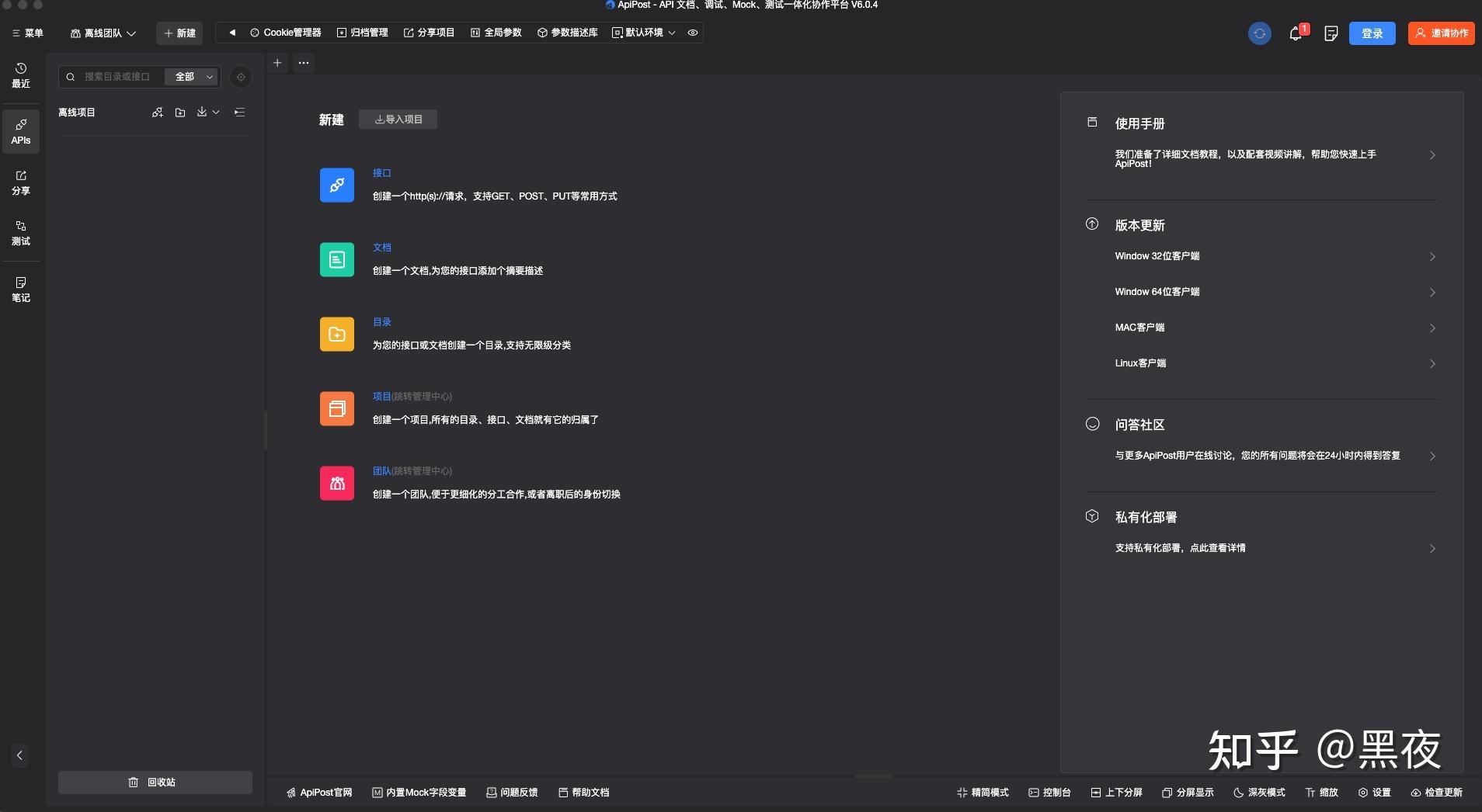This screenshot has width=1482, height=812.
Task: Open 参数描述库 parameter description library
Action: pyautogui.click(x=568, y=33)
